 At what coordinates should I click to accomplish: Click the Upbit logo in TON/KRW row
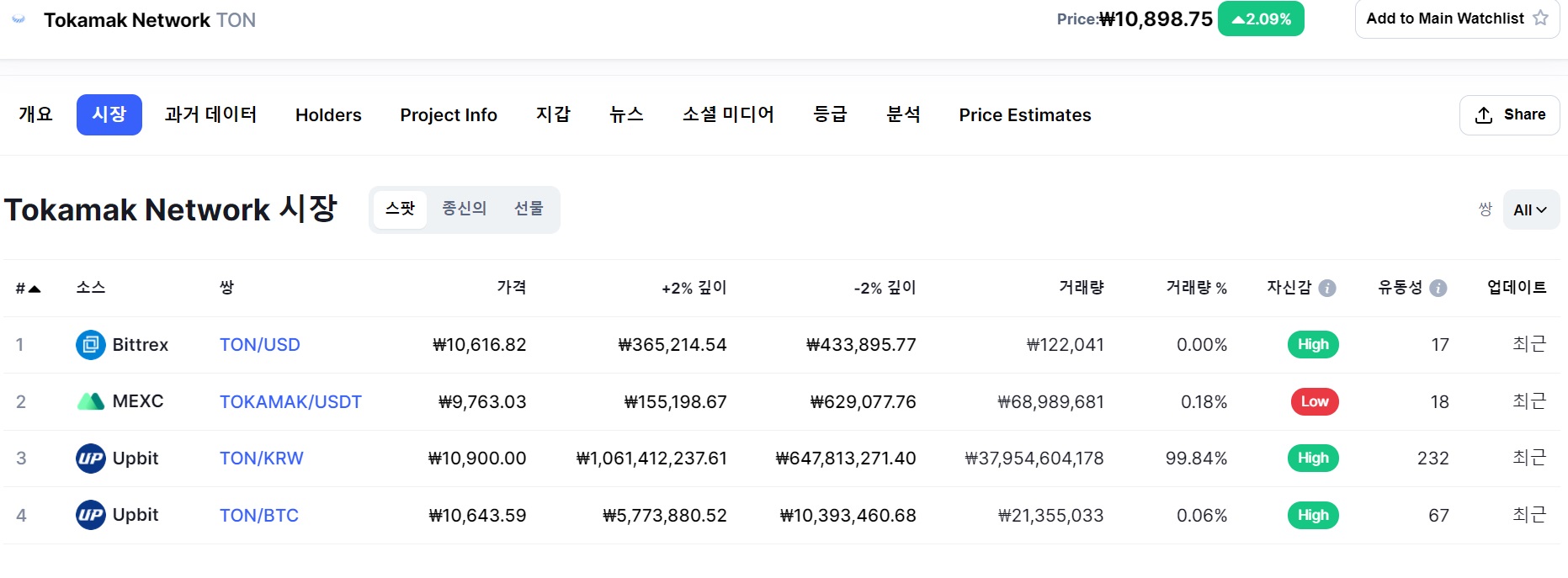point(91,459)
